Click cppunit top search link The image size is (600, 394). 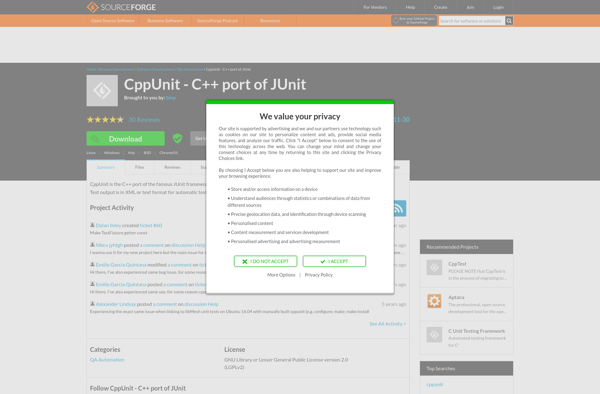coord(435,384)
